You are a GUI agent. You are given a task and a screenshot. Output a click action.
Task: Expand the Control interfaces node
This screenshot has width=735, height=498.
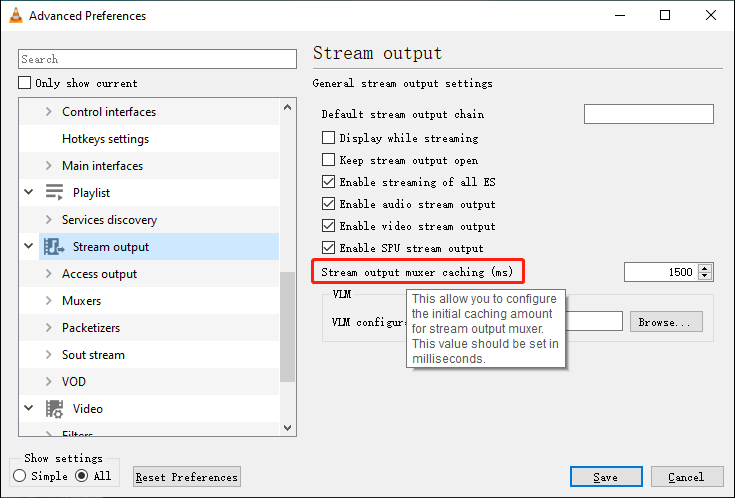pos(49,112)
